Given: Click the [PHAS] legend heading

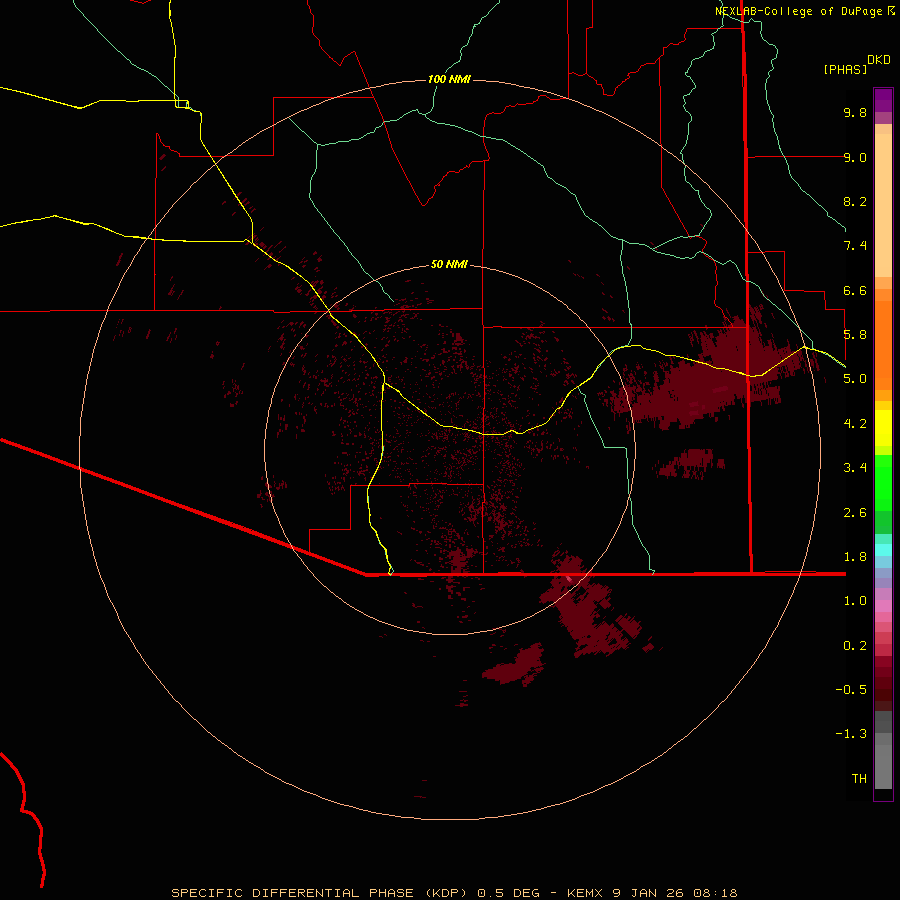Looking at the screenshot, I should (x=845, y=69).
